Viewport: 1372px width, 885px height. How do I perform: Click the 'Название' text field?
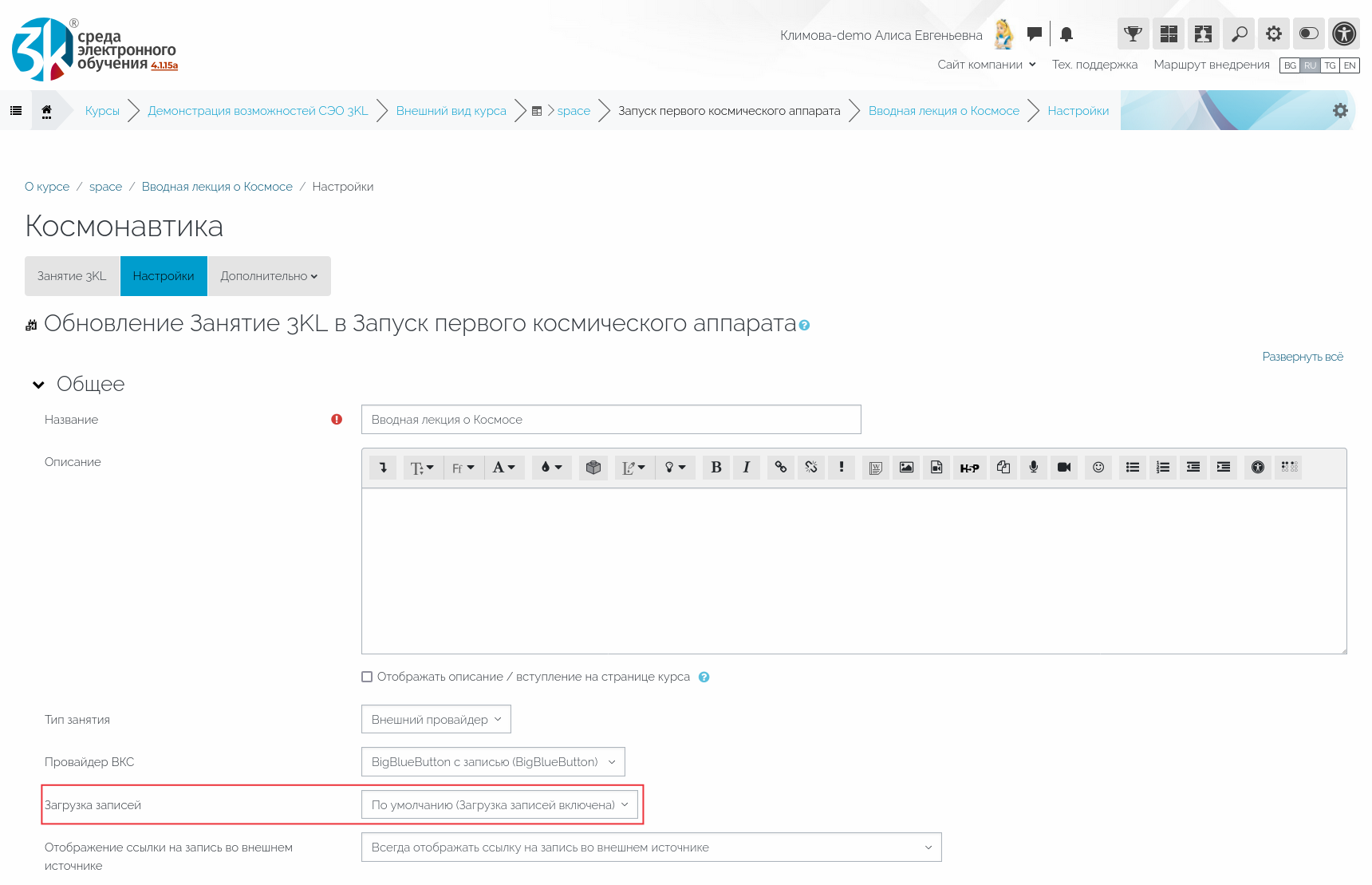(610, 420)
